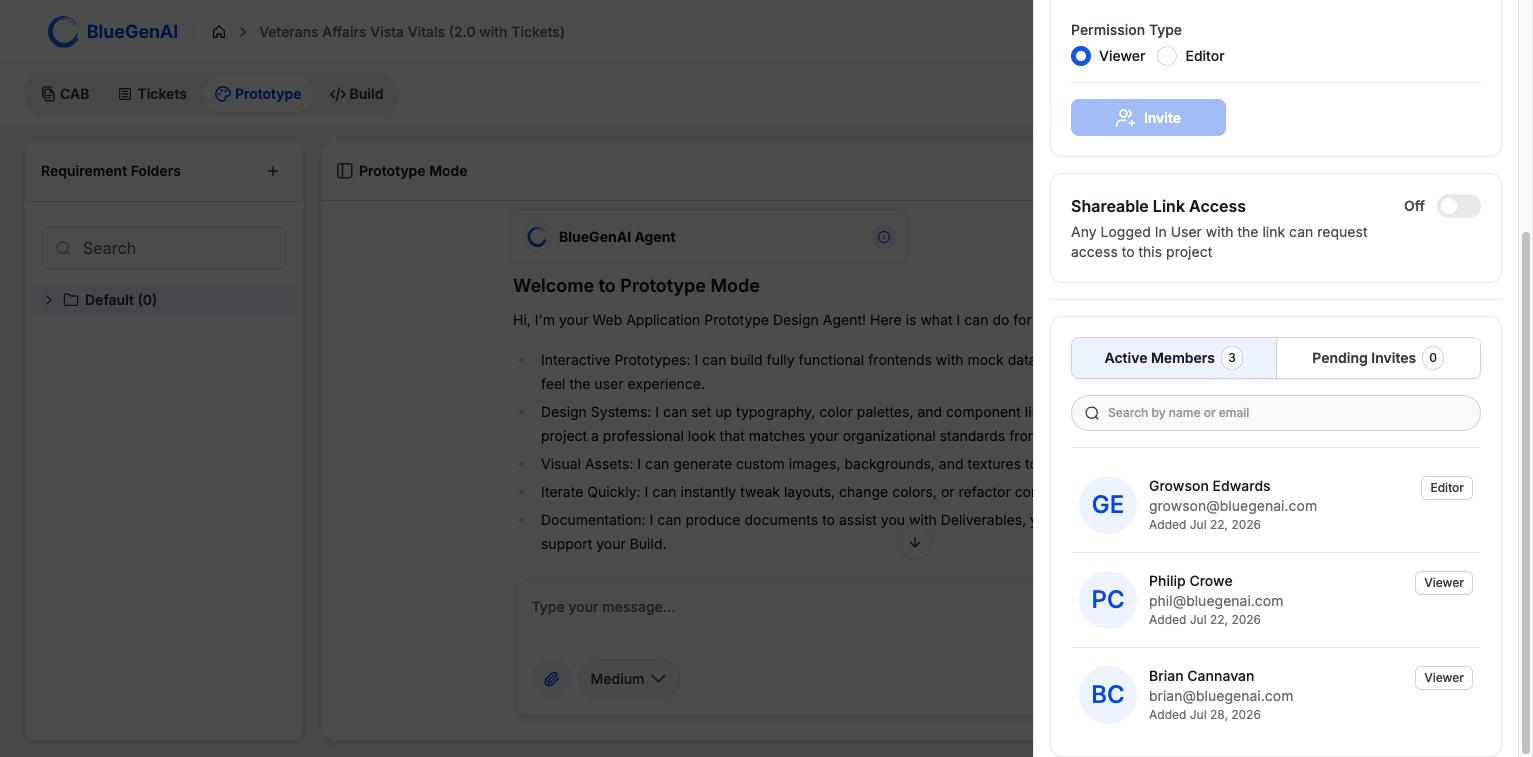Add a new requirement folder with plus icon

273,171
